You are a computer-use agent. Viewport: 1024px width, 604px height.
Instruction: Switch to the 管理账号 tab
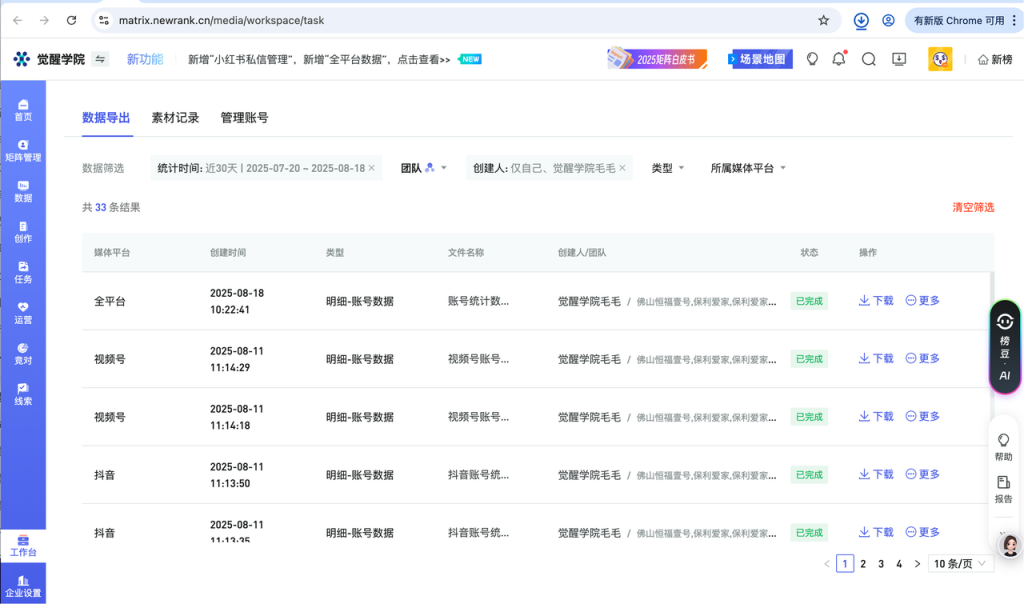point(244,118)
